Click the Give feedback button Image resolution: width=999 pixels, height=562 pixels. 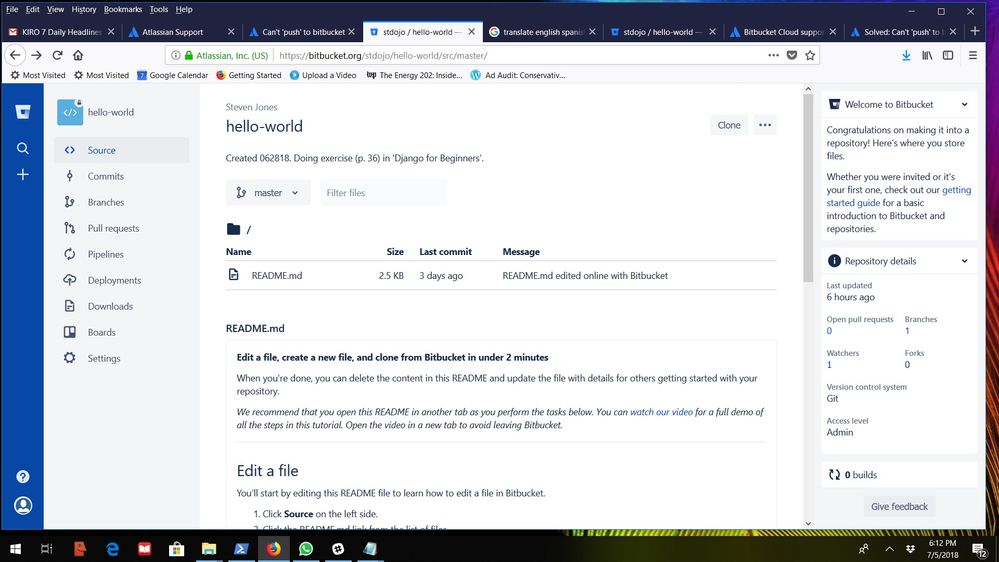point(899,507)
